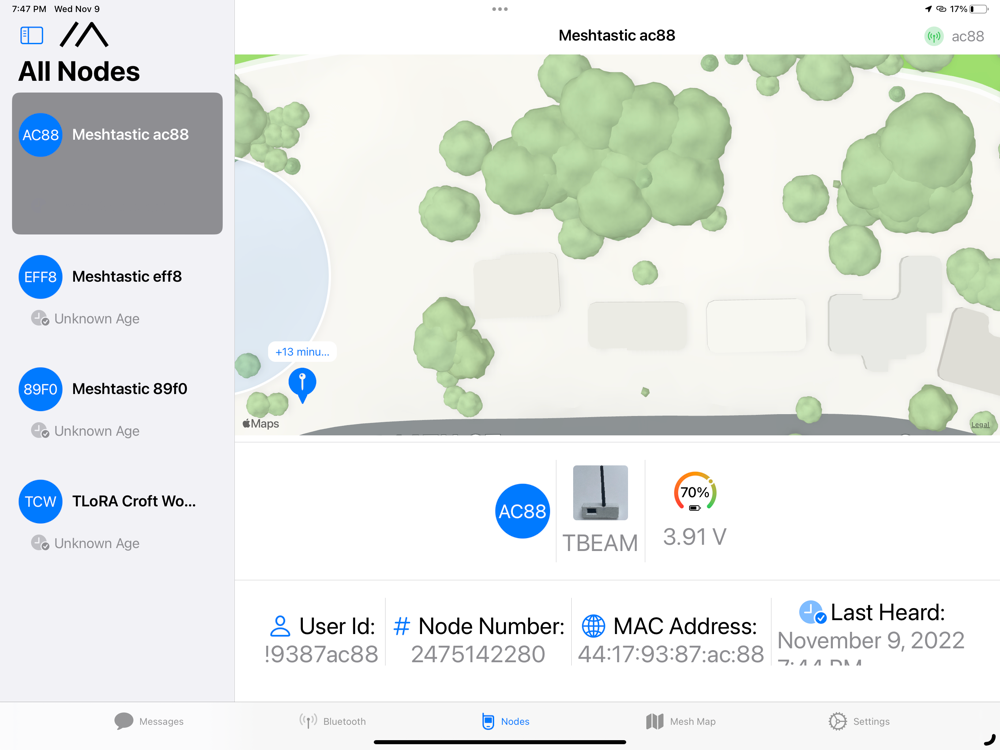
Task: Click the three-dot multitasking indicator
Action: click(x=500, y=9)
